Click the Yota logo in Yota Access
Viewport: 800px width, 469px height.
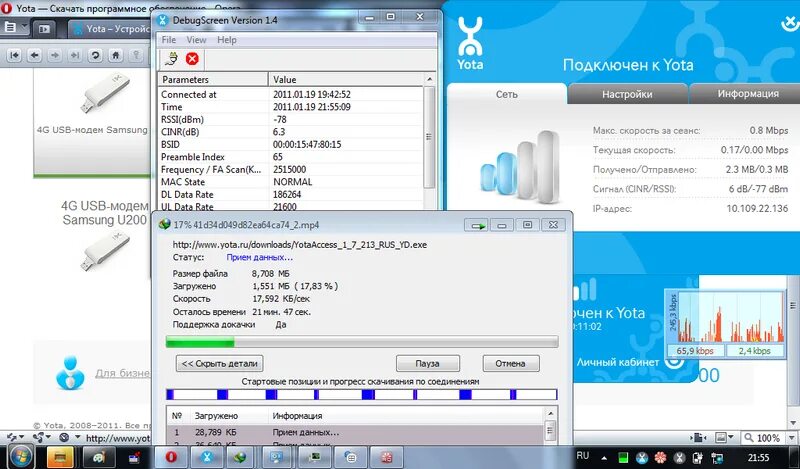click(470, 43)
